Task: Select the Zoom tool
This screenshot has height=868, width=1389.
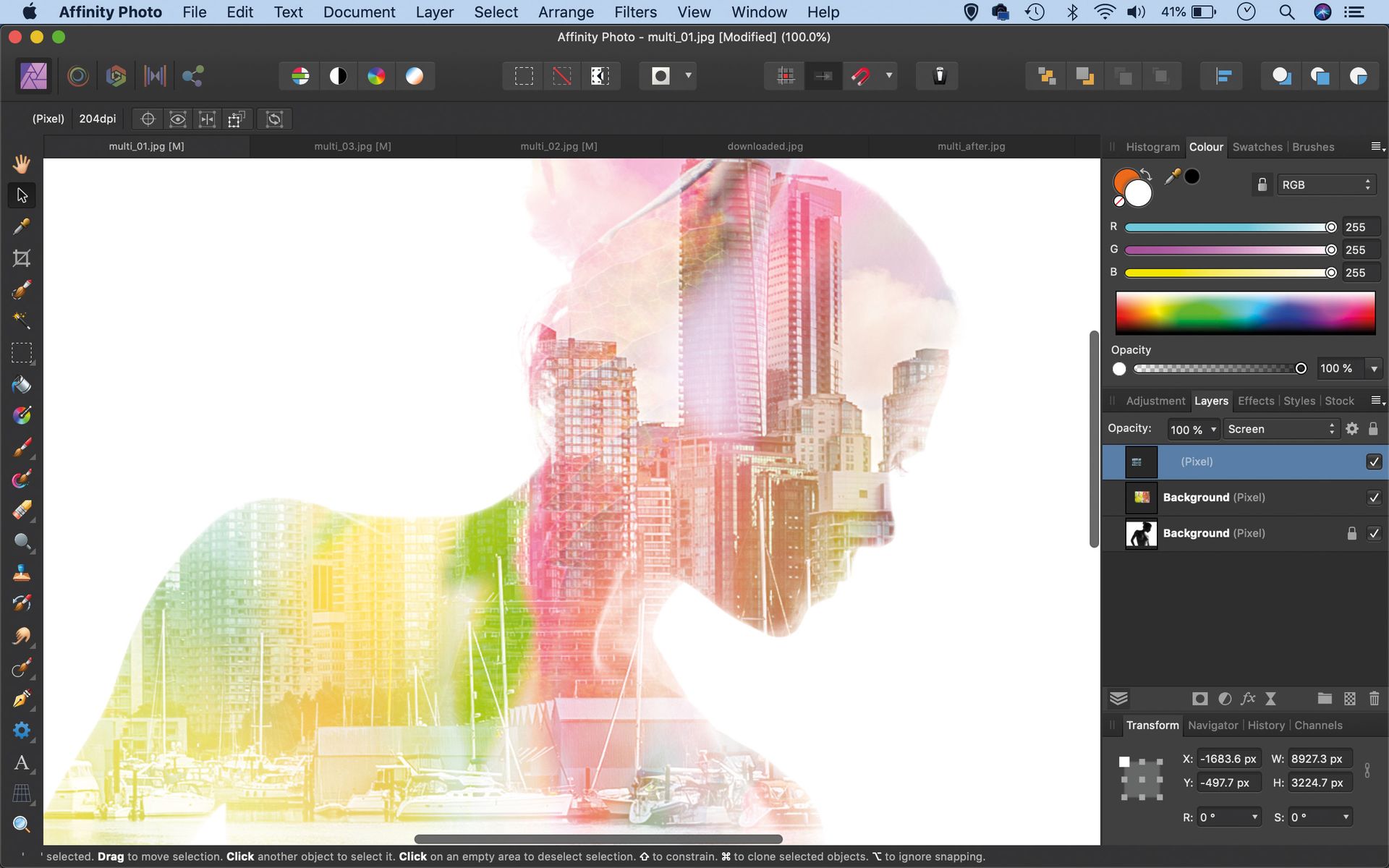Action: pos(22,825)
